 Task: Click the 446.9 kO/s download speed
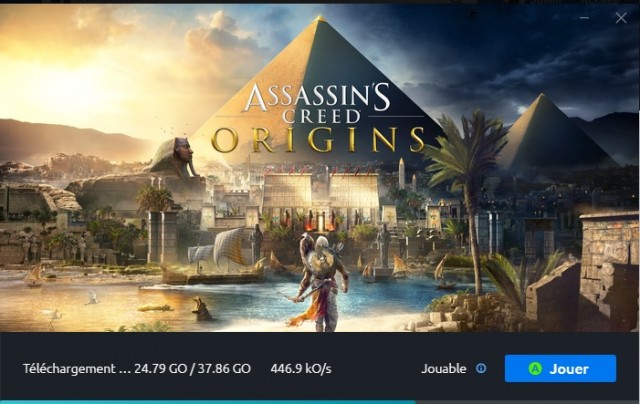point(301,369)
